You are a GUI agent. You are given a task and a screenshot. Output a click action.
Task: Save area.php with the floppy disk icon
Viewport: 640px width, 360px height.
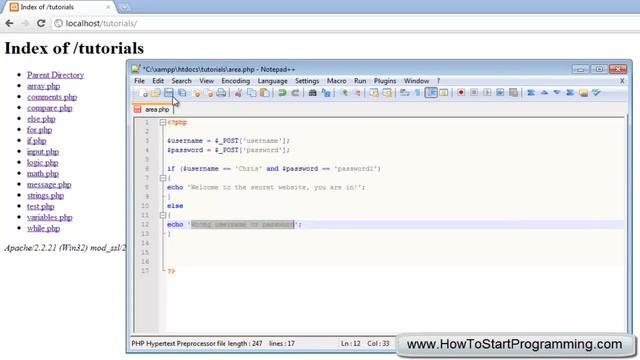169,93
